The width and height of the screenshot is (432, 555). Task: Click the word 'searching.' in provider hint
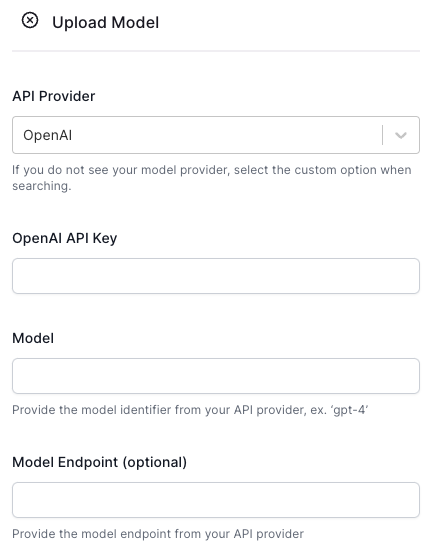(42, 186)
